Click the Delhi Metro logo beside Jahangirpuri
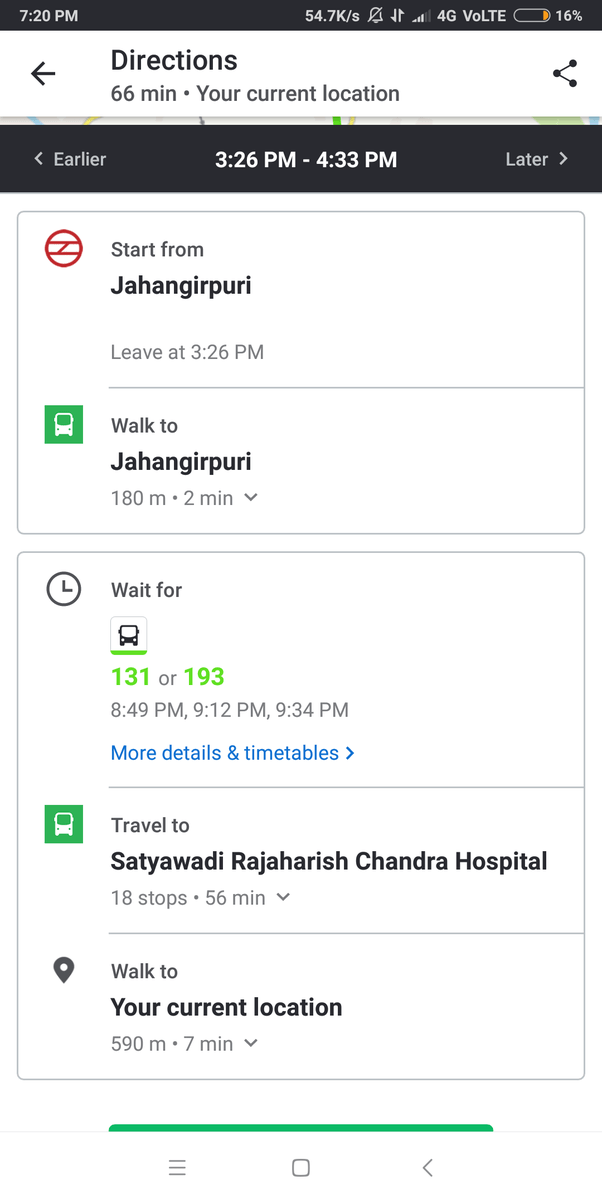 (63, 249)
